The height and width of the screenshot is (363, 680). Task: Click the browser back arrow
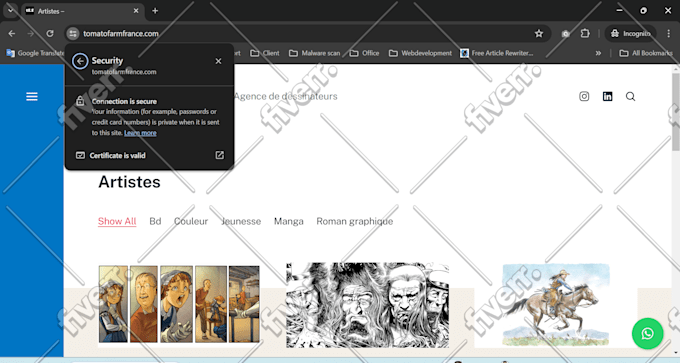coord(12,33)
